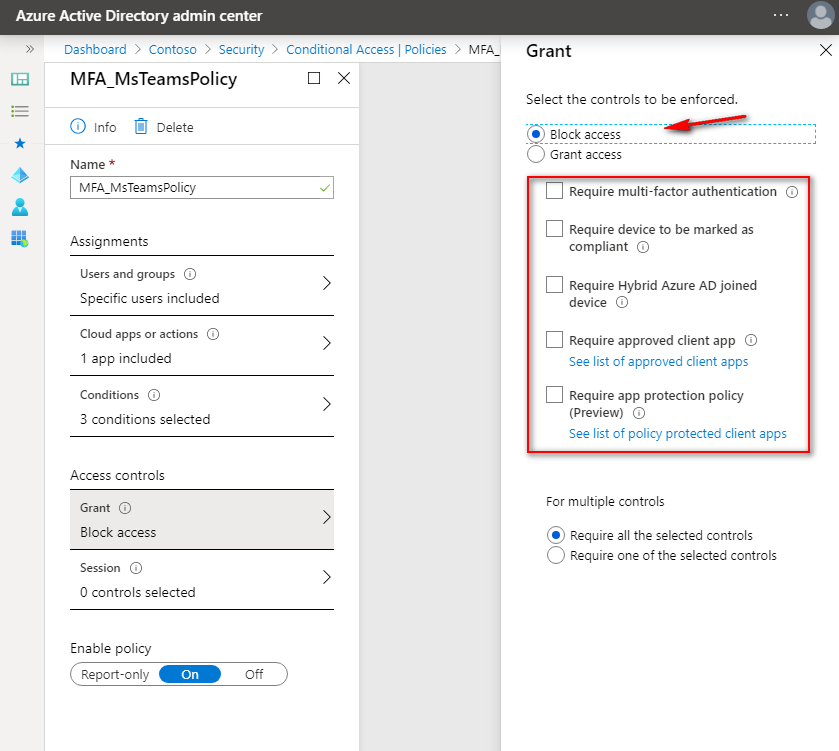The height and width of the screenshot is (751, 839).
Task: Go to Dashboard breadcrumb
Action: point(95,49)
